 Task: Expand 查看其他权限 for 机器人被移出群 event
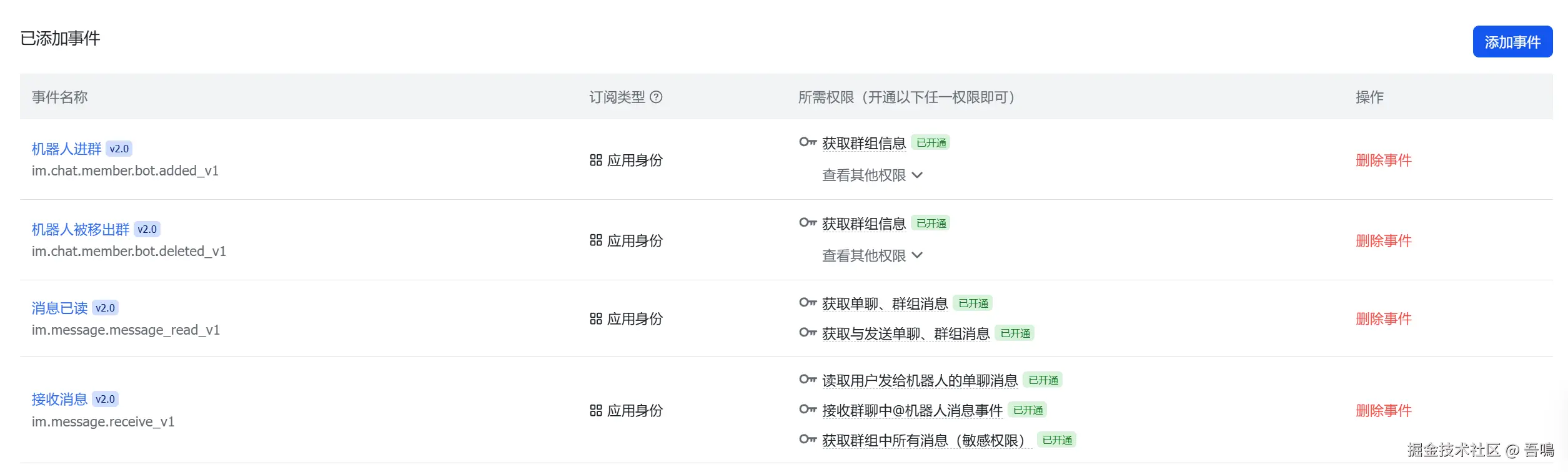[x=872, y=256]
